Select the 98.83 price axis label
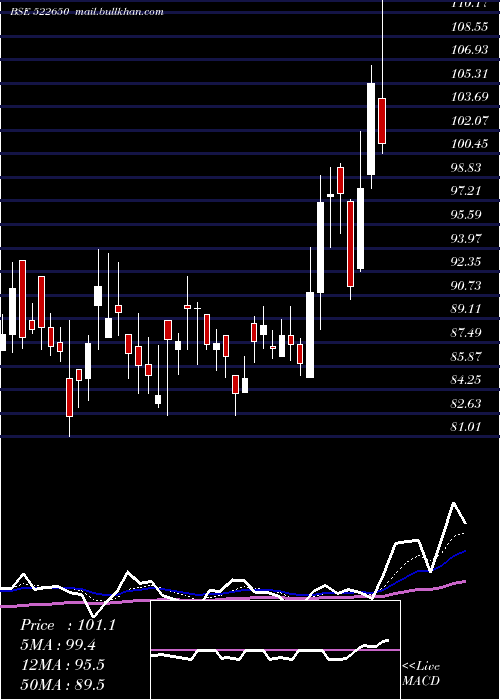 pos(467,167)
